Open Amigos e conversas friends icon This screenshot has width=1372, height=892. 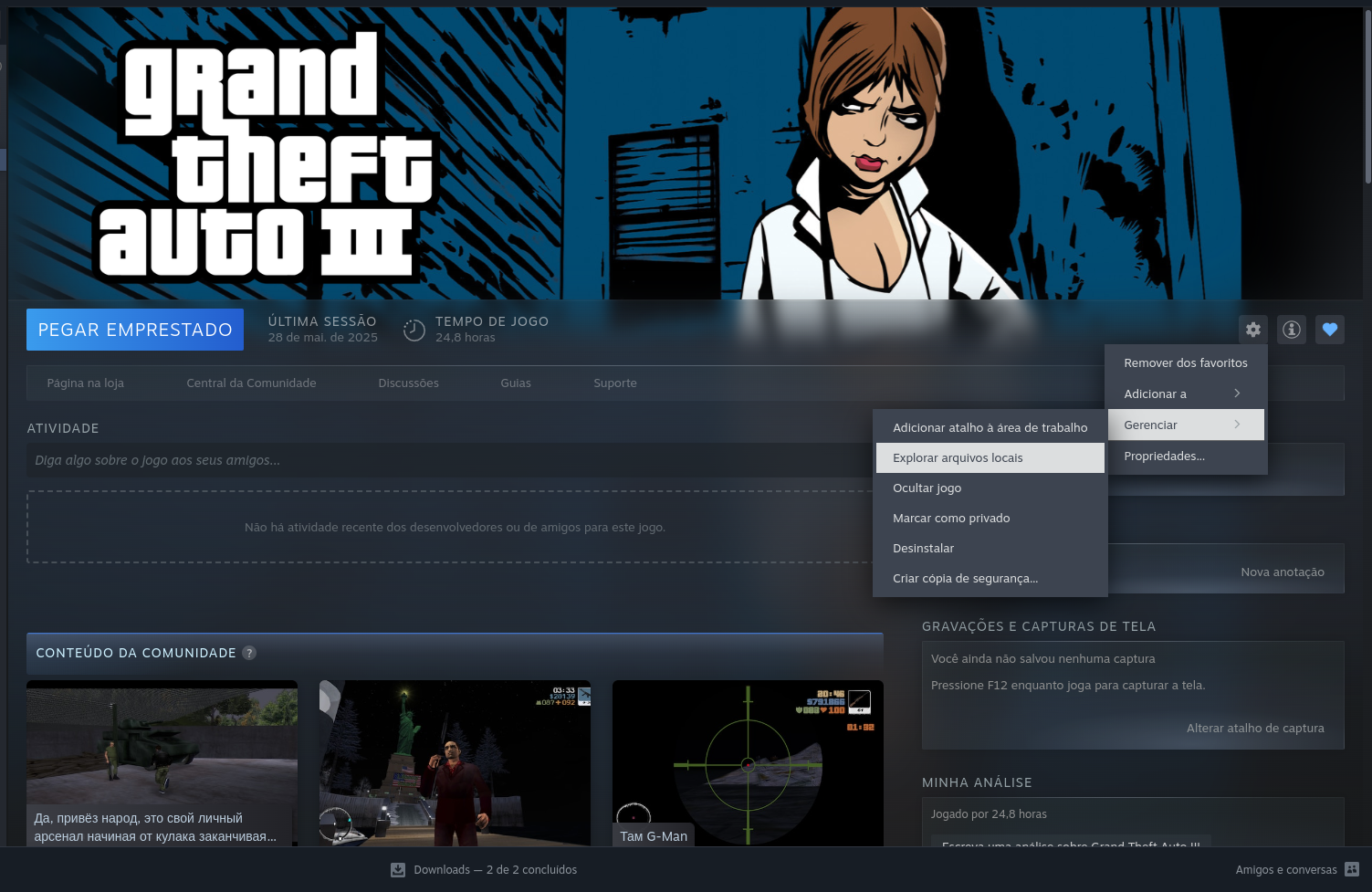tap(1352, 870)
